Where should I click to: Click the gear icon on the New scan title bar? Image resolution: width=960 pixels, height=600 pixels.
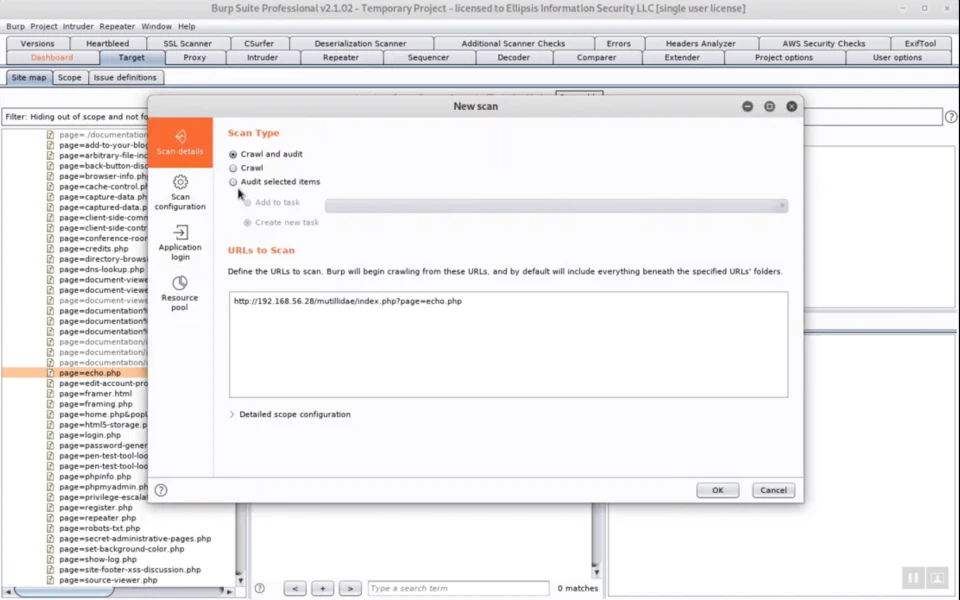pyautogui.click(x=769, y=106)
